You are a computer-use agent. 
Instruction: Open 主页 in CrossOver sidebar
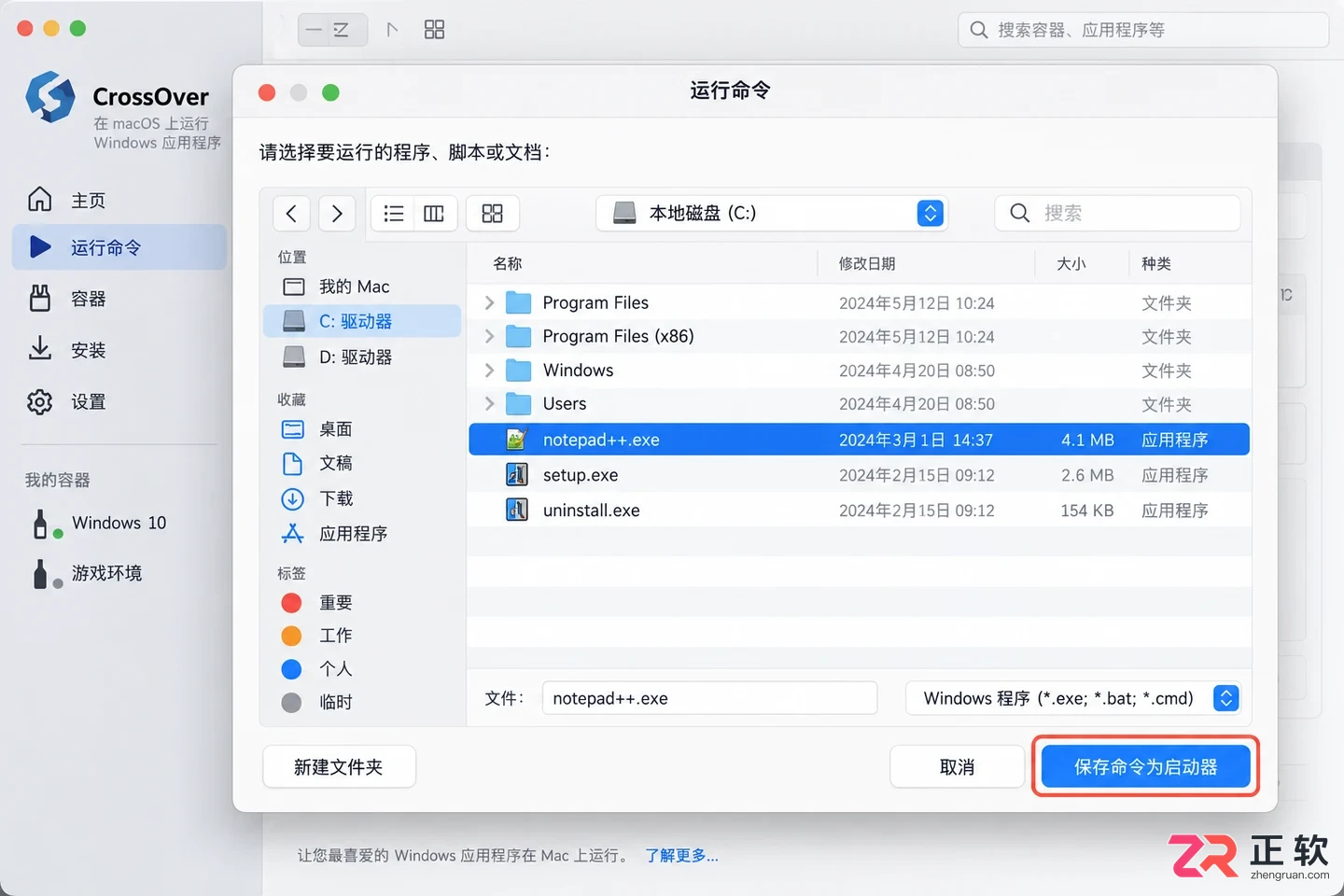tap(119, 200)
